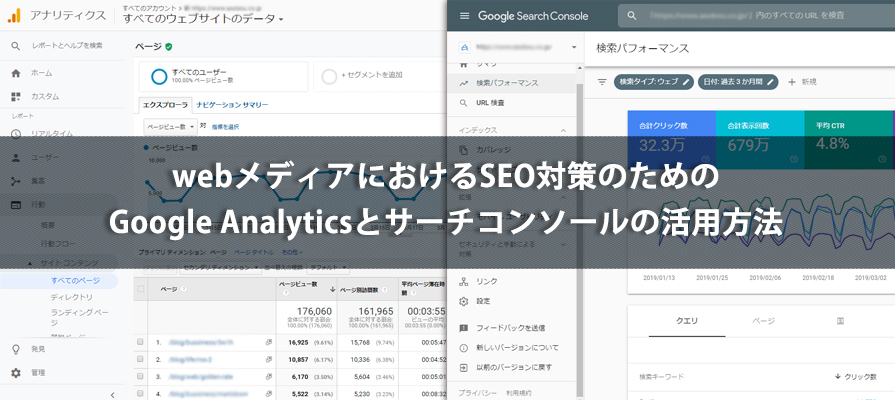The height and width of the screenshot is (400, 895).
Task: Select すべてのページ in Analytics sidebar
Action: [x=75, y=281]
